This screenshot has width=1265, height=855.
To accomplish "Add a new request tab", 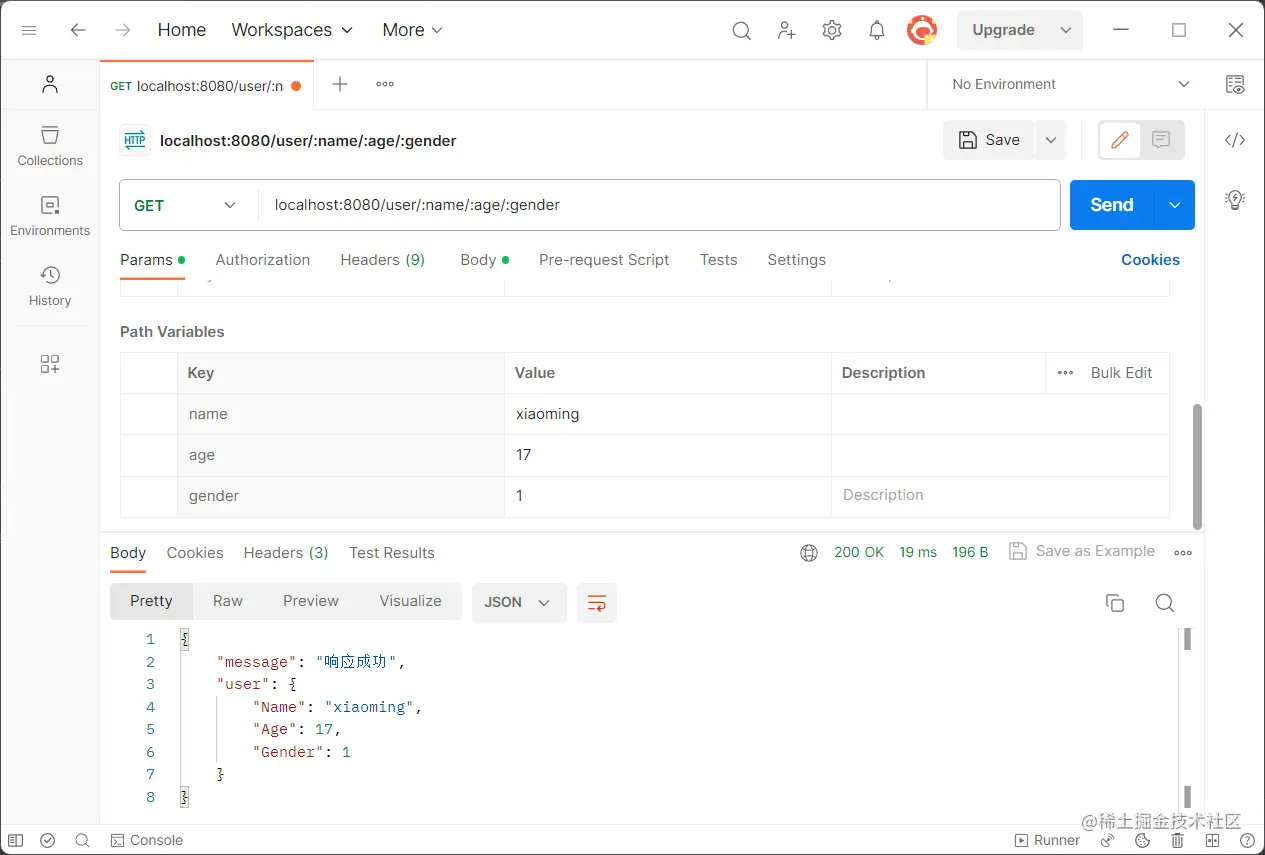I will pyautogui.click(x=340, y=84).
